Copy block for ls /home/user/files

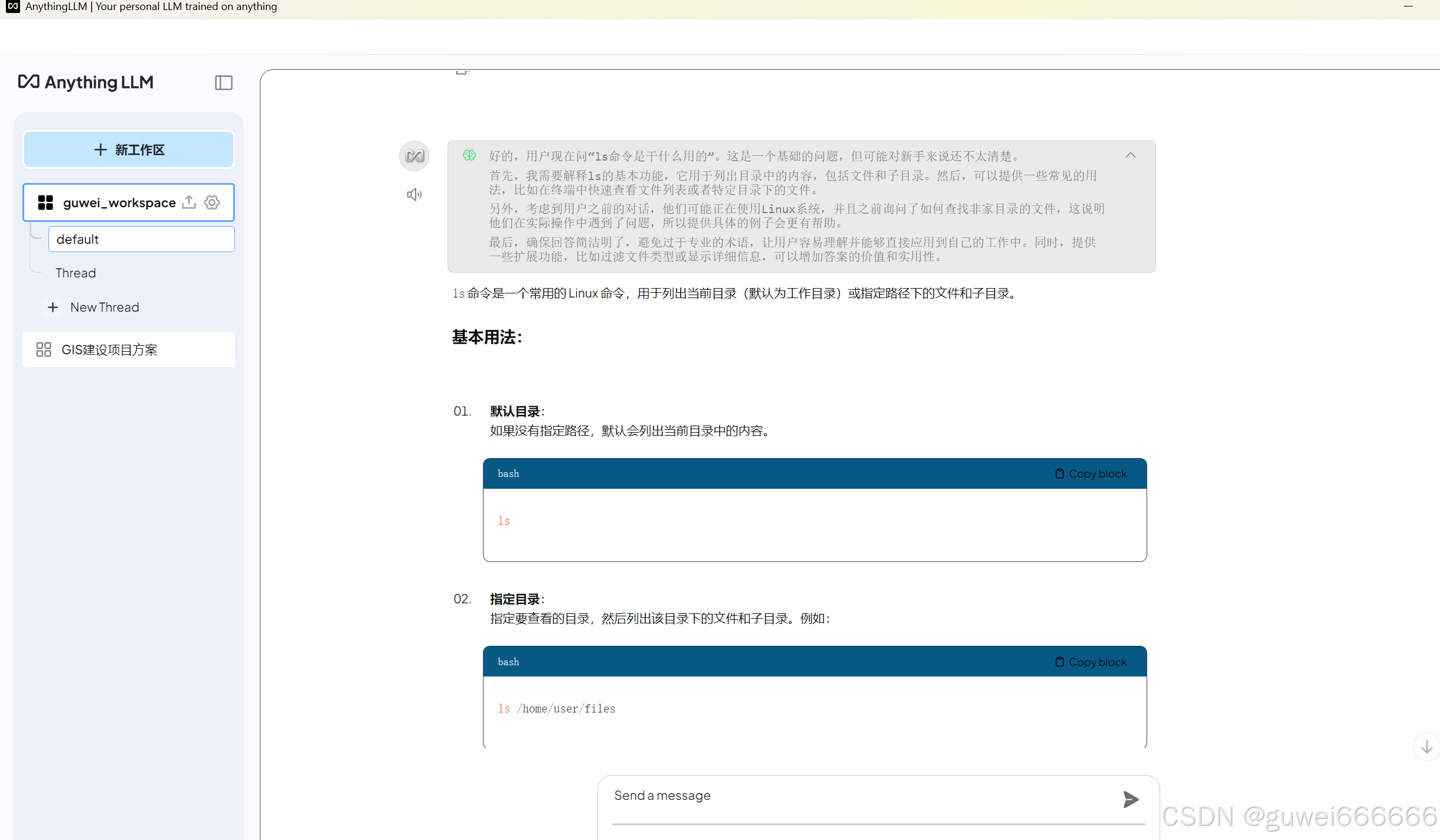point(1091,662)
